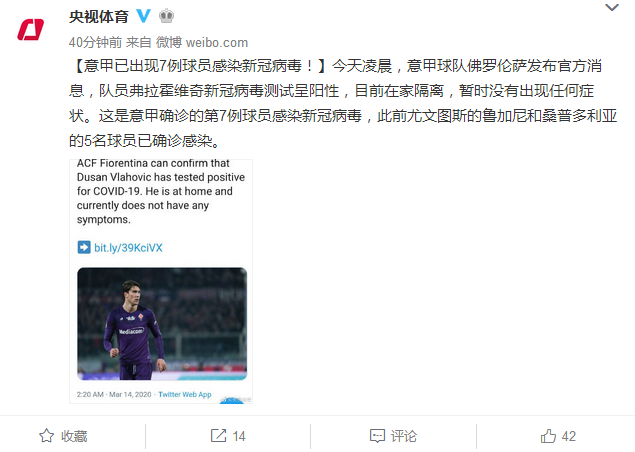Click the blue arrow icon beside bit.ly link
The image size is (635, 452).
coord(84,247)
